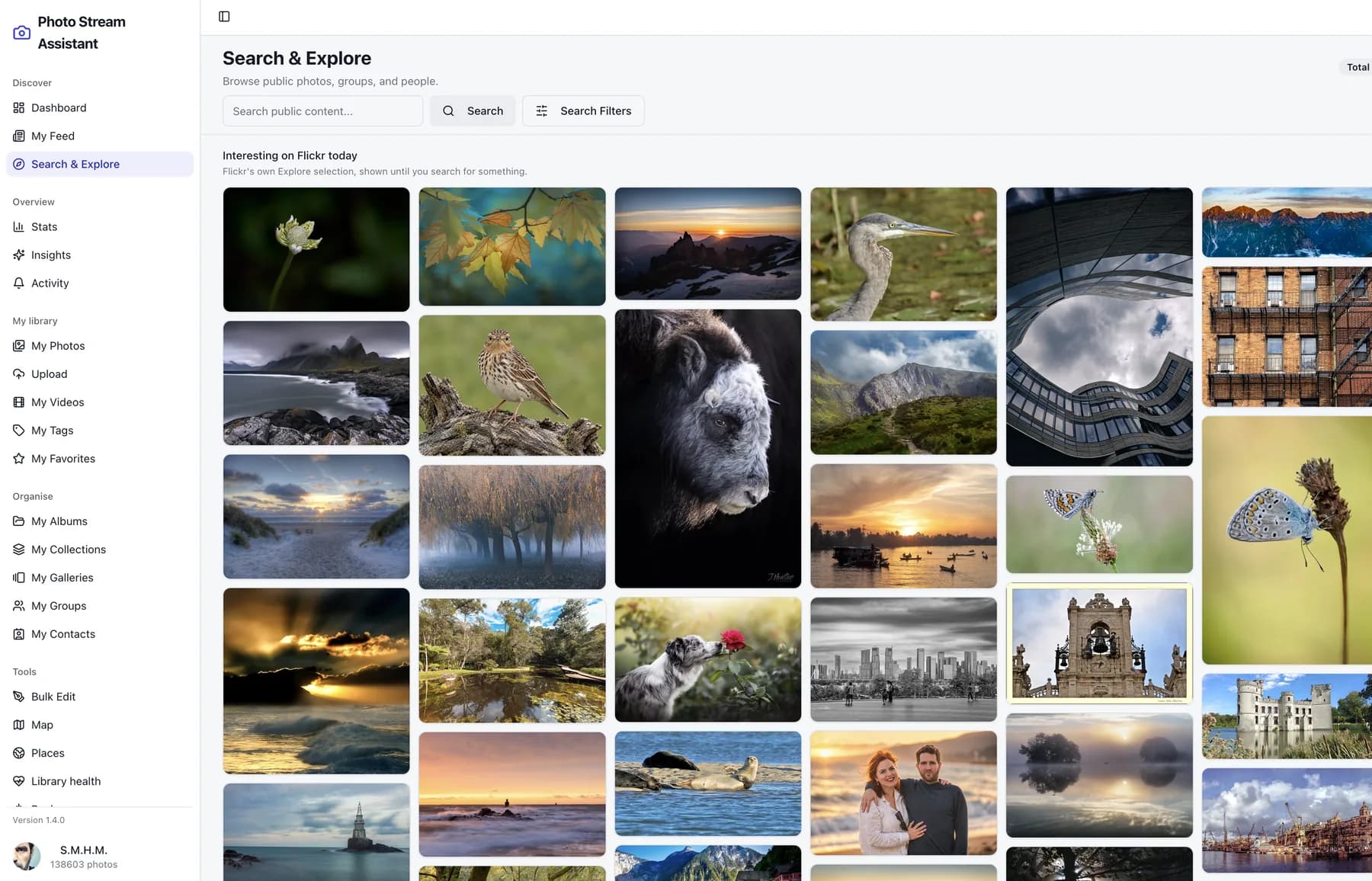This screenshot has width=1372, height=881.
Task: Navigate to My Contacts
Action: (x=100, y=634)
